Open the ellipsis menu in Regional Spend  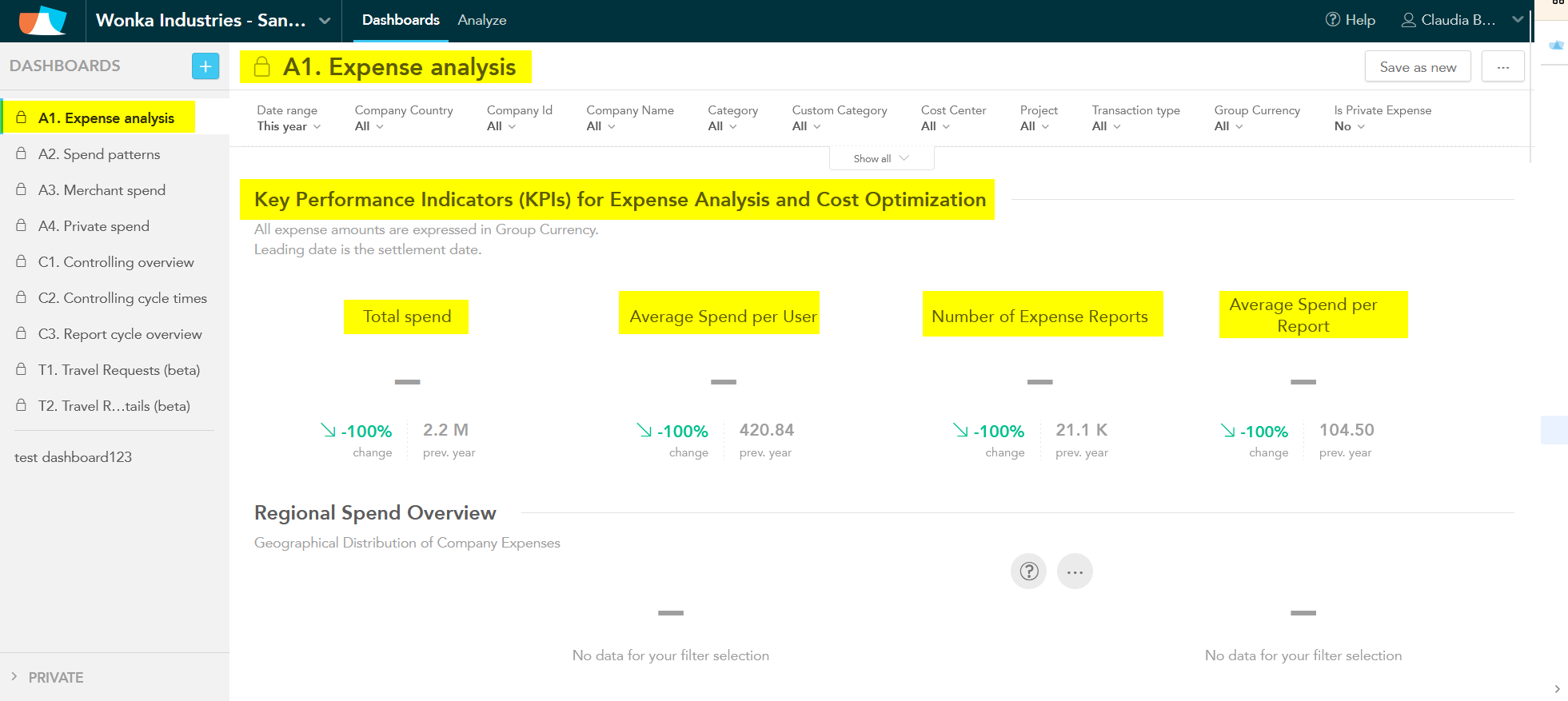coord(1075,572)
